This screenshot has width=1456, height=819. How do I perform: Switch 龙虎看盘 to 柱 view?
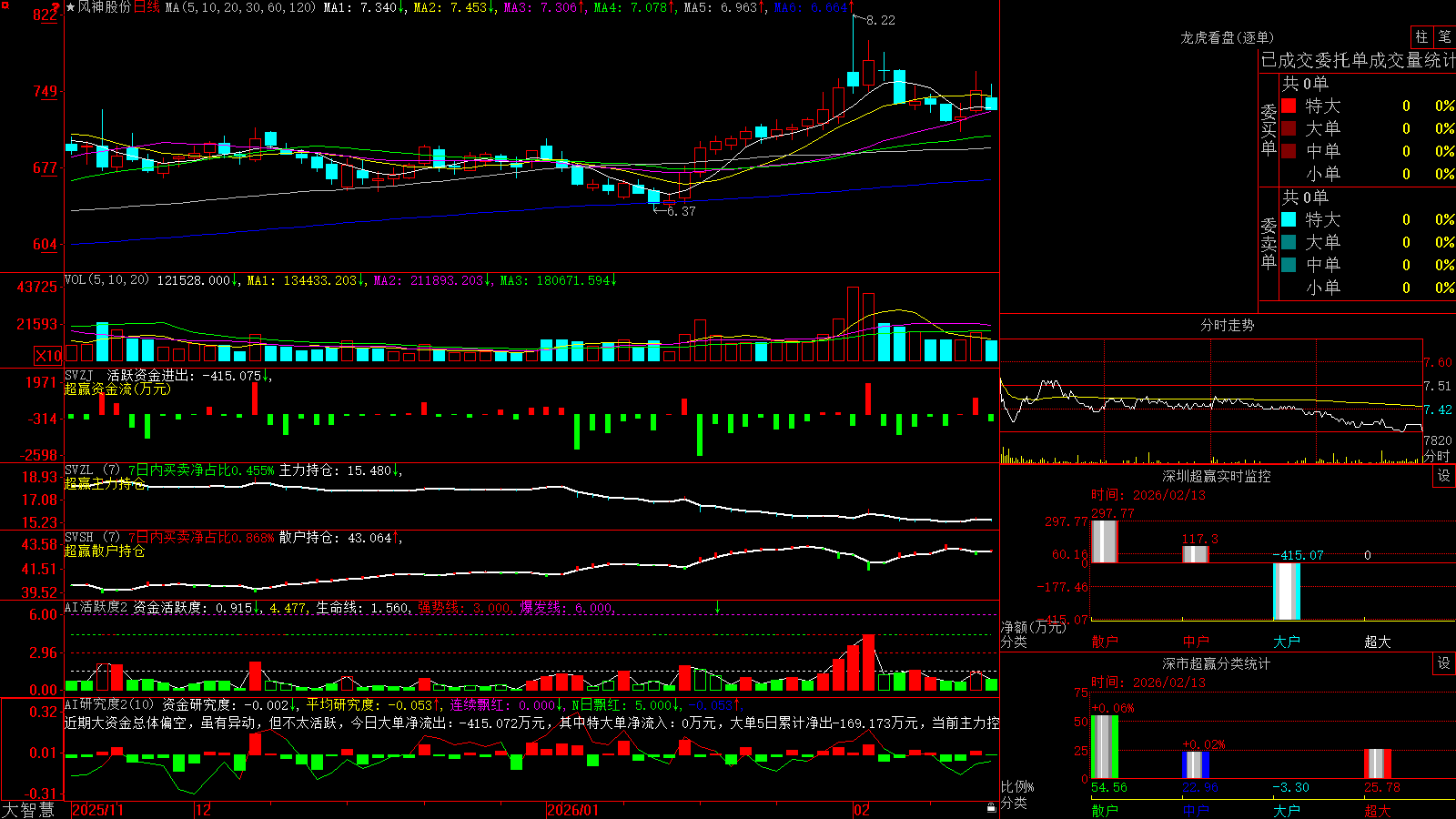click(x=1421, y=36)
